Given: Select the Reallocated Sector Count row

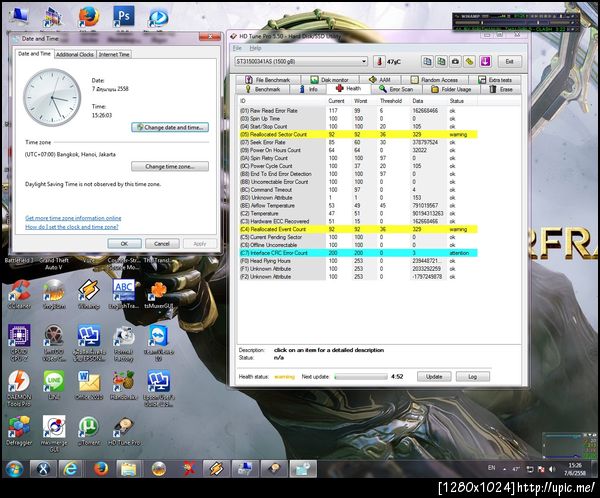Looking at the screenshot, I should [358, 134].
